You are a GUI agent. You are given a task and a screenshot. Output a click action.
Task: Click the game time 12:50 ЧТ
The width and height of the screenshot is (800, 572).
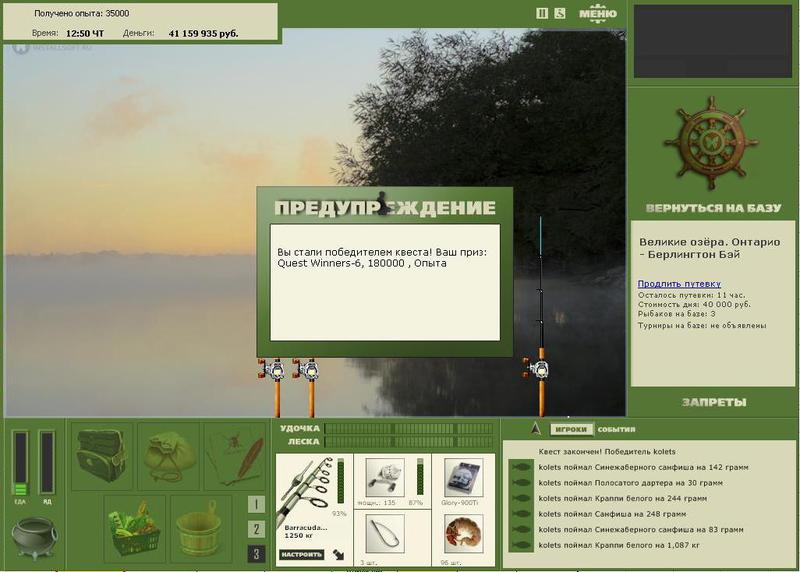(85, 34)
